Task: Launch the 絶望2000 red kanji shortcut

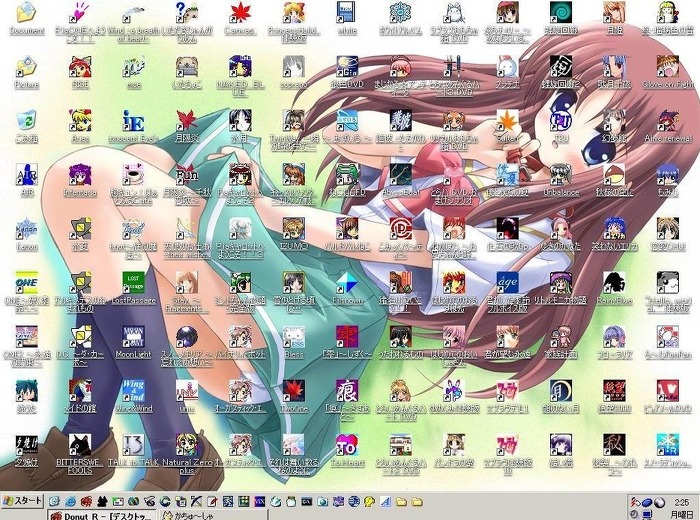Action: tap(614, 391)
